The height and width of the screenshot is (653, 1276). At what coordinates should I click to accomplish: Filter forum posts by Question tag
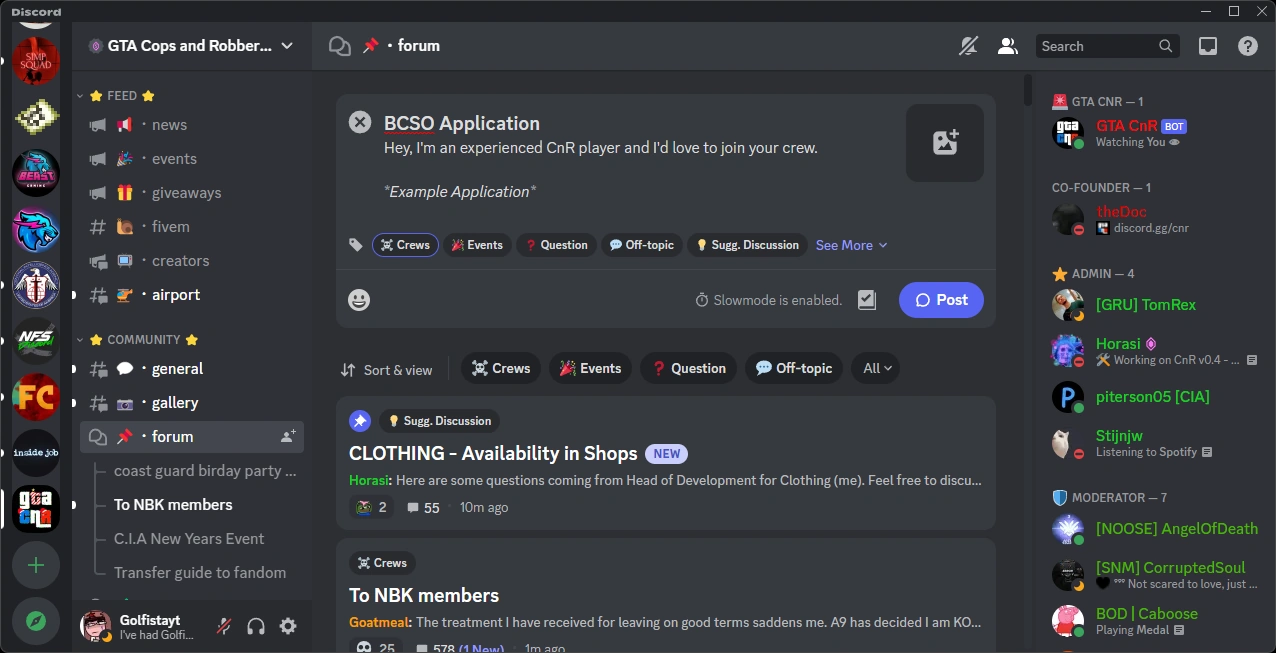coord(688,368)
